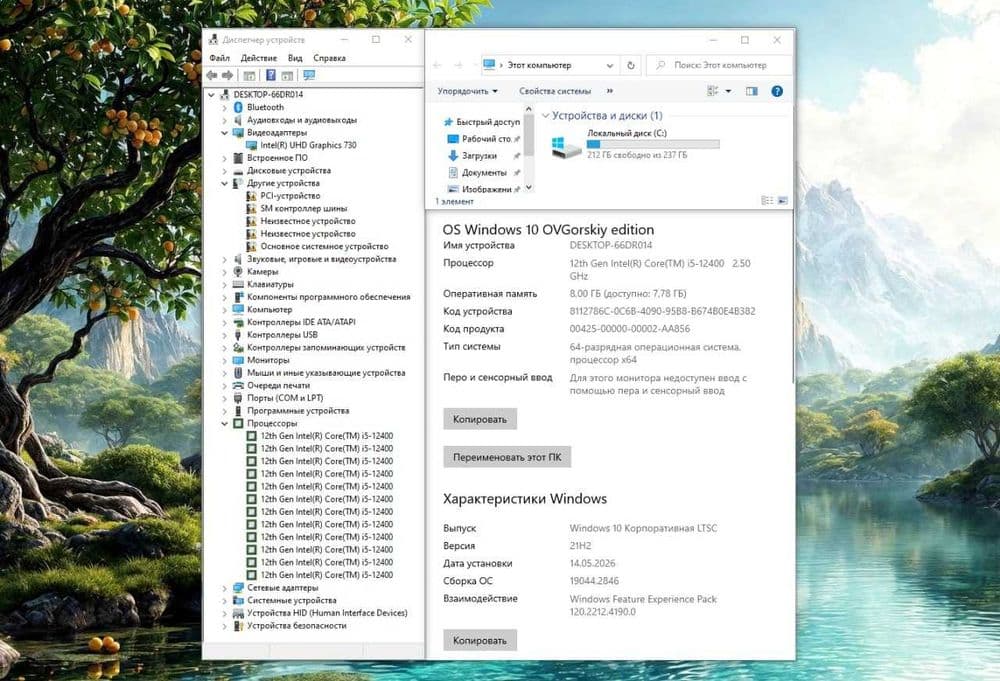The width and height of the screenshot is (1000, 681).
Task: Click the Контроллеры USB icon
Action: (x=239, y=335)
